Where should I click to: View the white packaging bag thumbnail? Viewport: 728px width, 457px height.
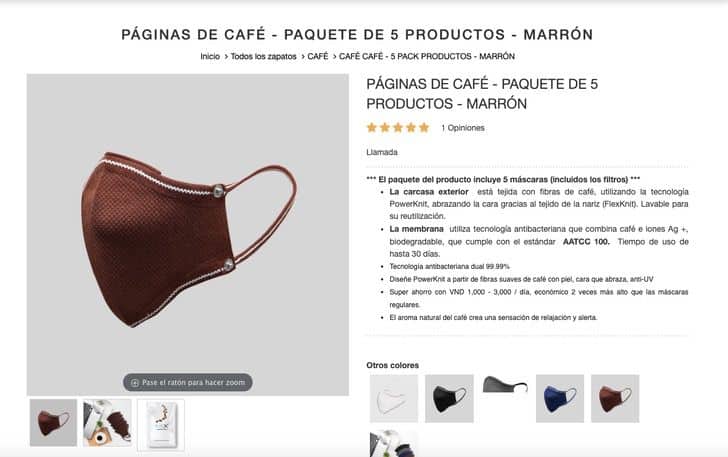161,424
